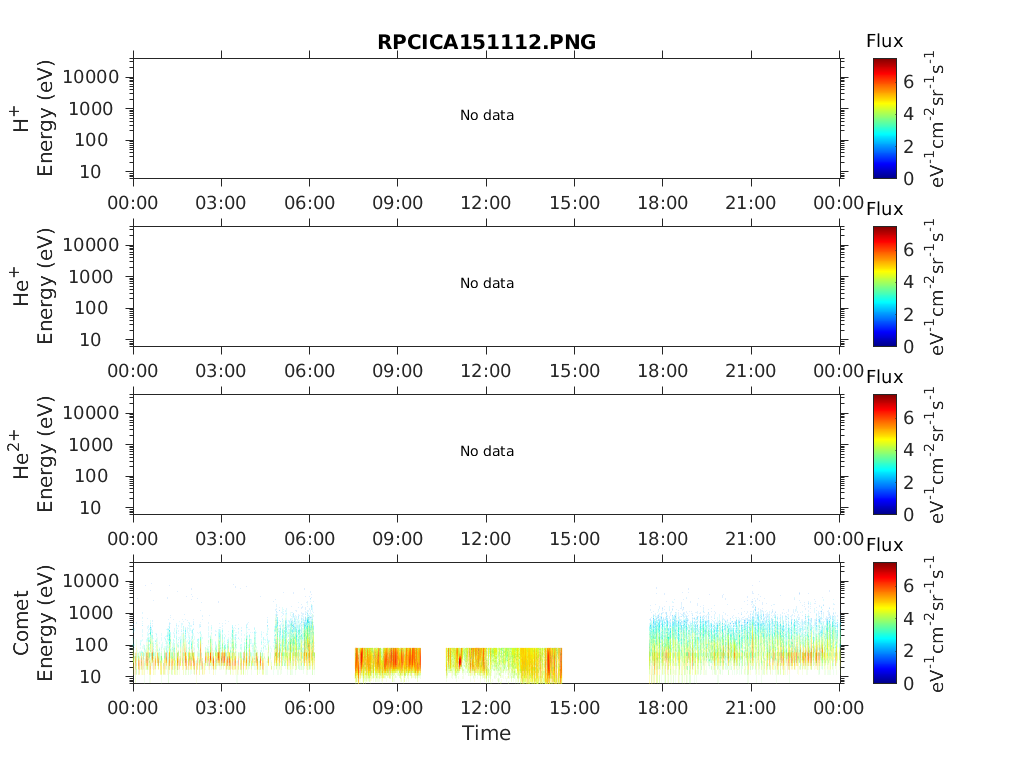Click 'No data' in the He+ panel

(487, 283)
